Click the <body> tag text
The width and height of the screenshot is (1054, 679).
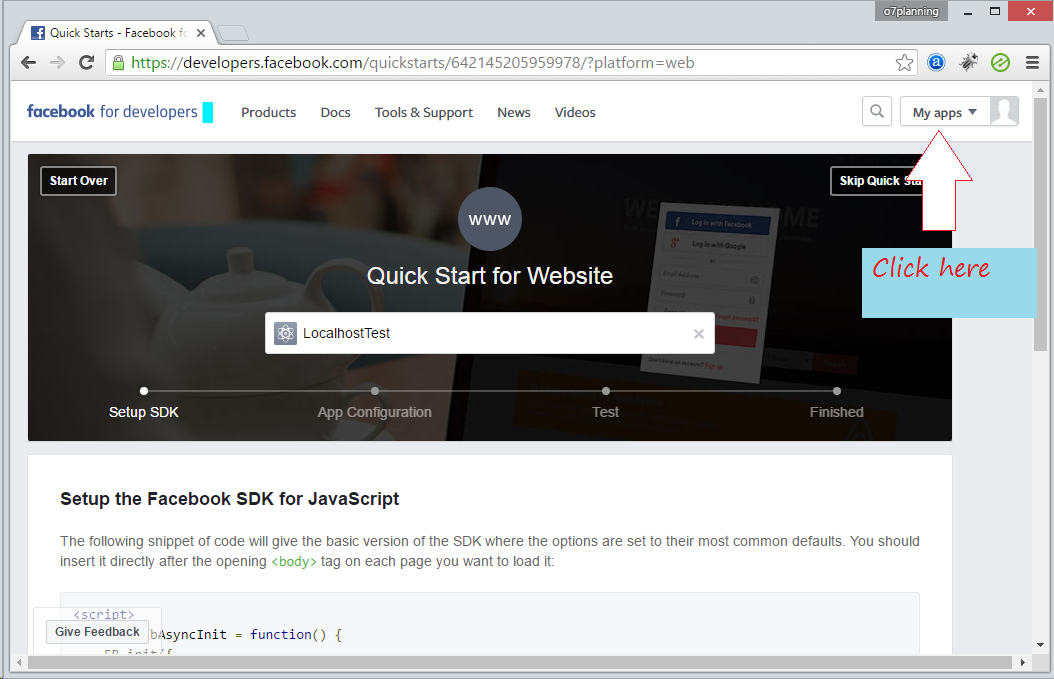tap(294, 561)
